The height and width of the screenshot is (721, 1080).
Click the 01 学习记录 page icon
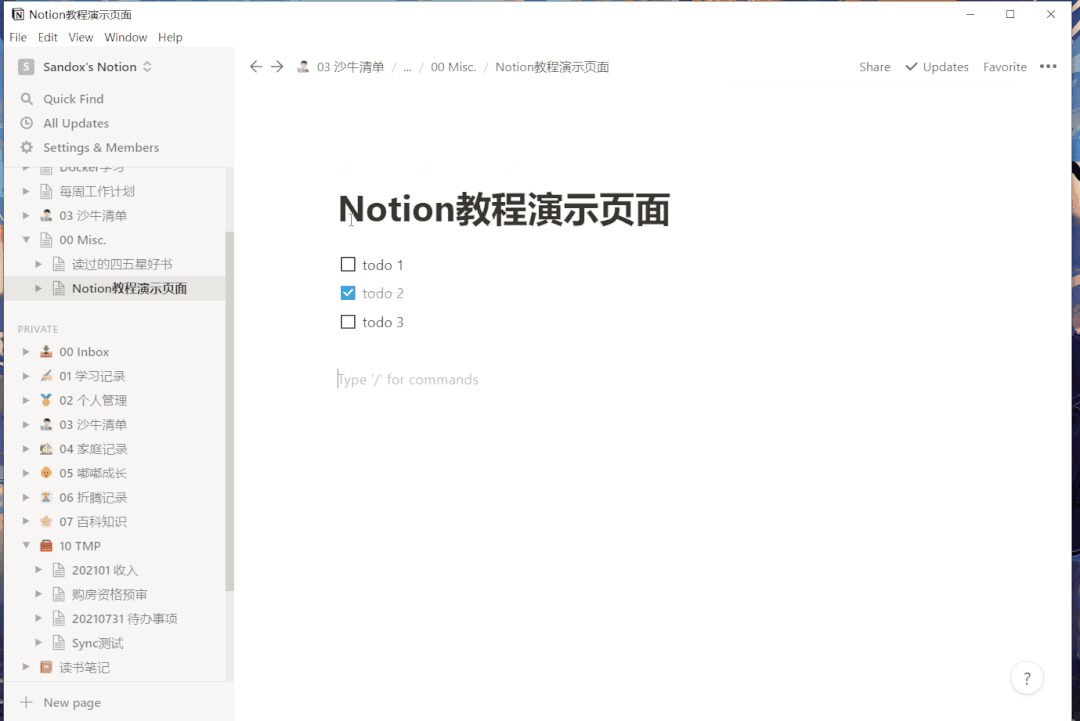[46, 376]
